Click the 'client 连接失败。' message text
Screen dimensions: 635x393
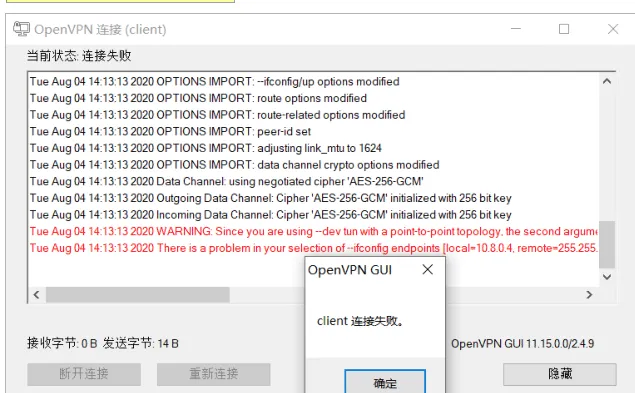pos(360,321)
